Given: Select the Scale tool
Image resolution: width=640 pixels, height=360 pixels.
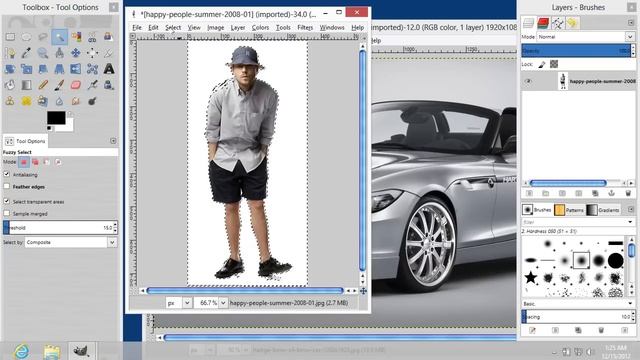Looking at the screenshot, I should point(27,69).
